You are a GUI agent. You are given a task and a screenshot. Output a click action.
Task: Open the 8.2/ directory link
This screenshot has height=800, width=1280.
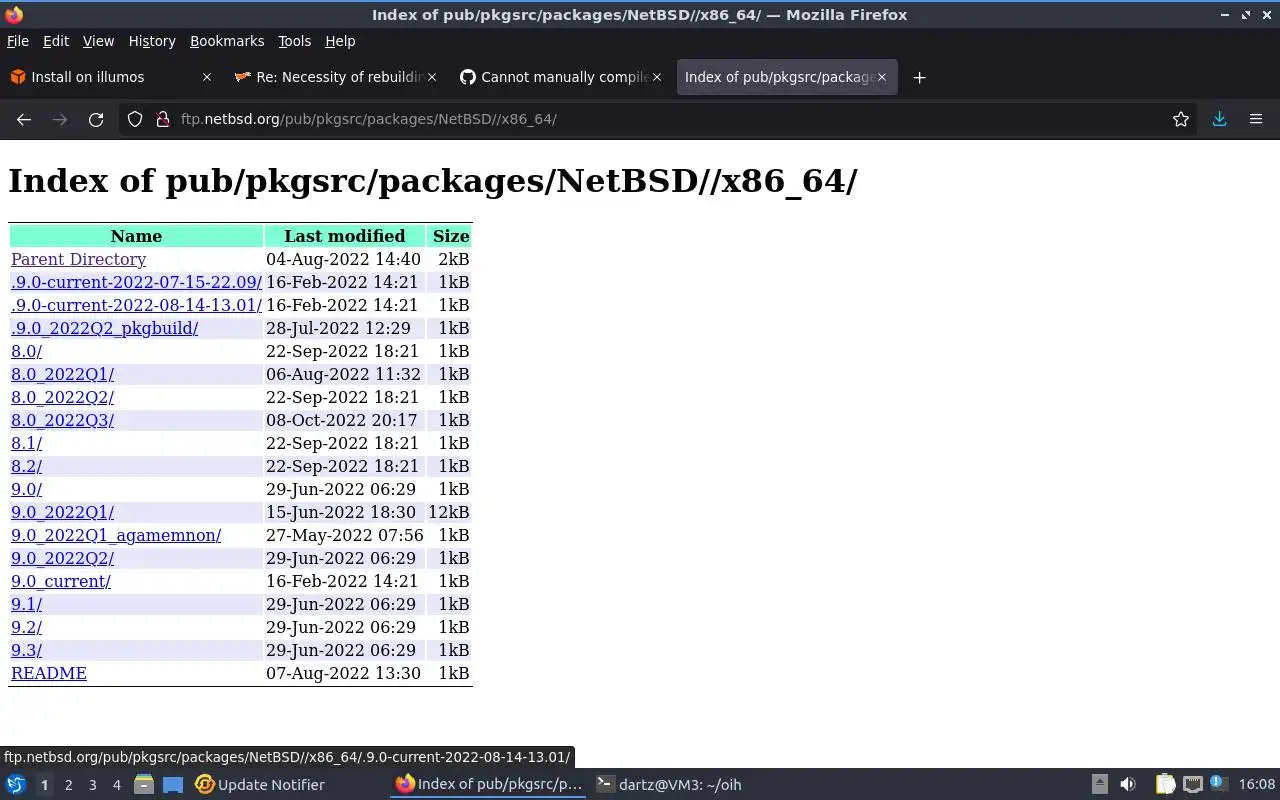click(x=26, y=466)
